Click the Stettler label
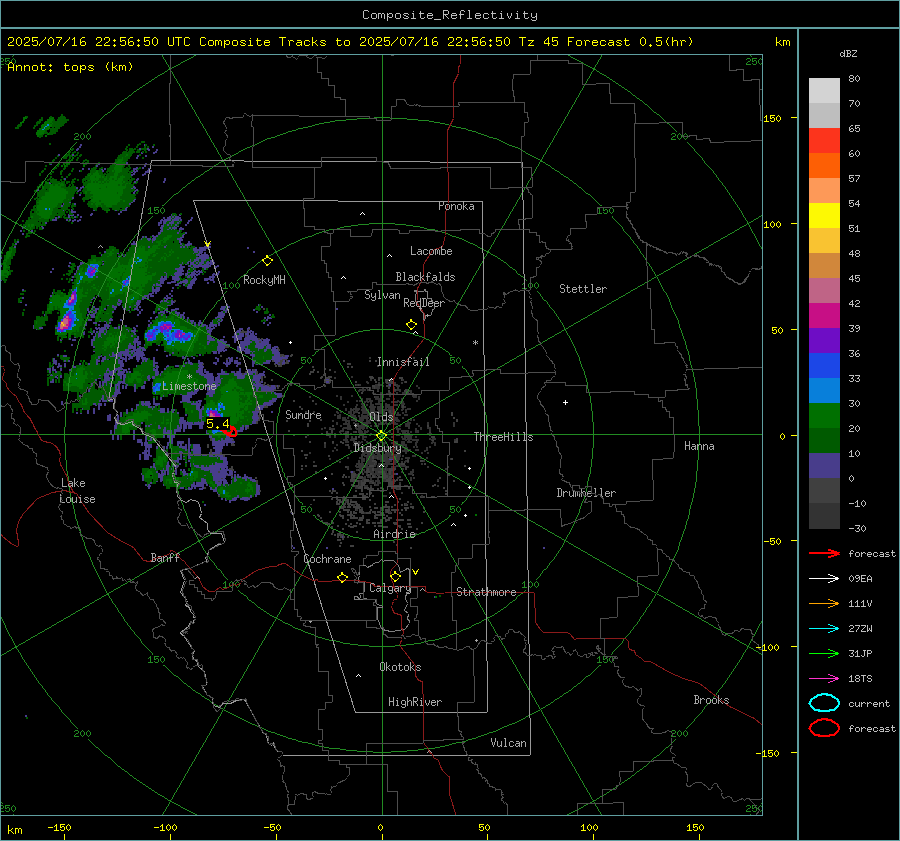This screenshot has width=900, height=841. pos(583,289)
